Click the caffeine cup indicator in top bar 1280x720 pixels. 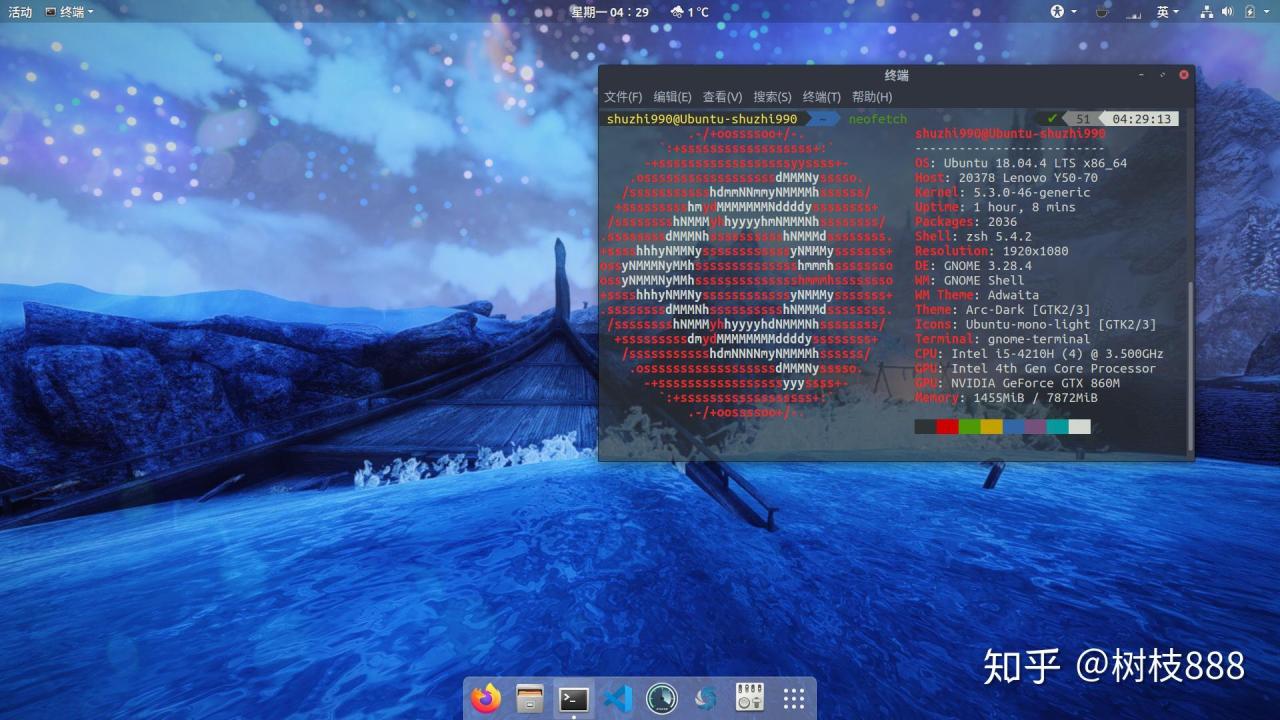click(x=1102, y=12)
